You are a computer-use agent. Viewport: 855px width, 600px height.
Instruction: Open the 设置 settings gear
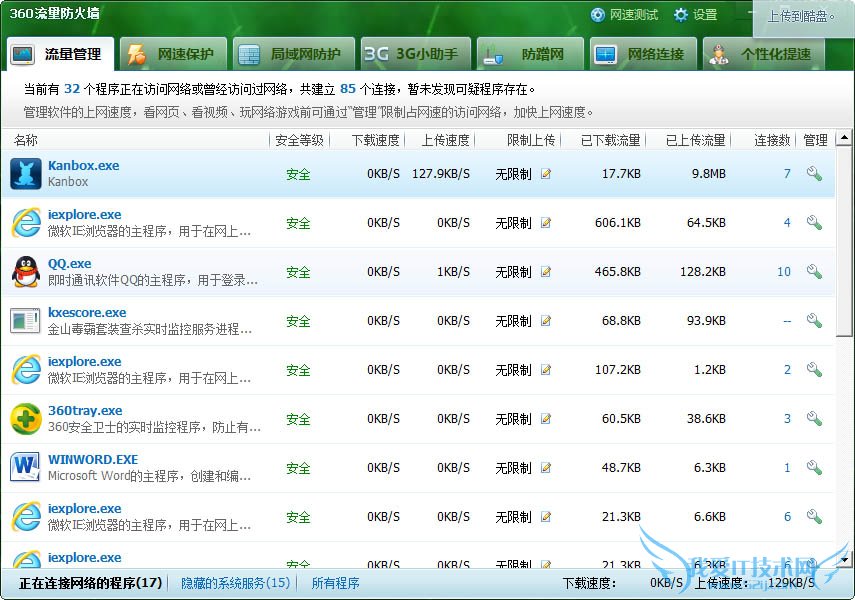[696, 15]
